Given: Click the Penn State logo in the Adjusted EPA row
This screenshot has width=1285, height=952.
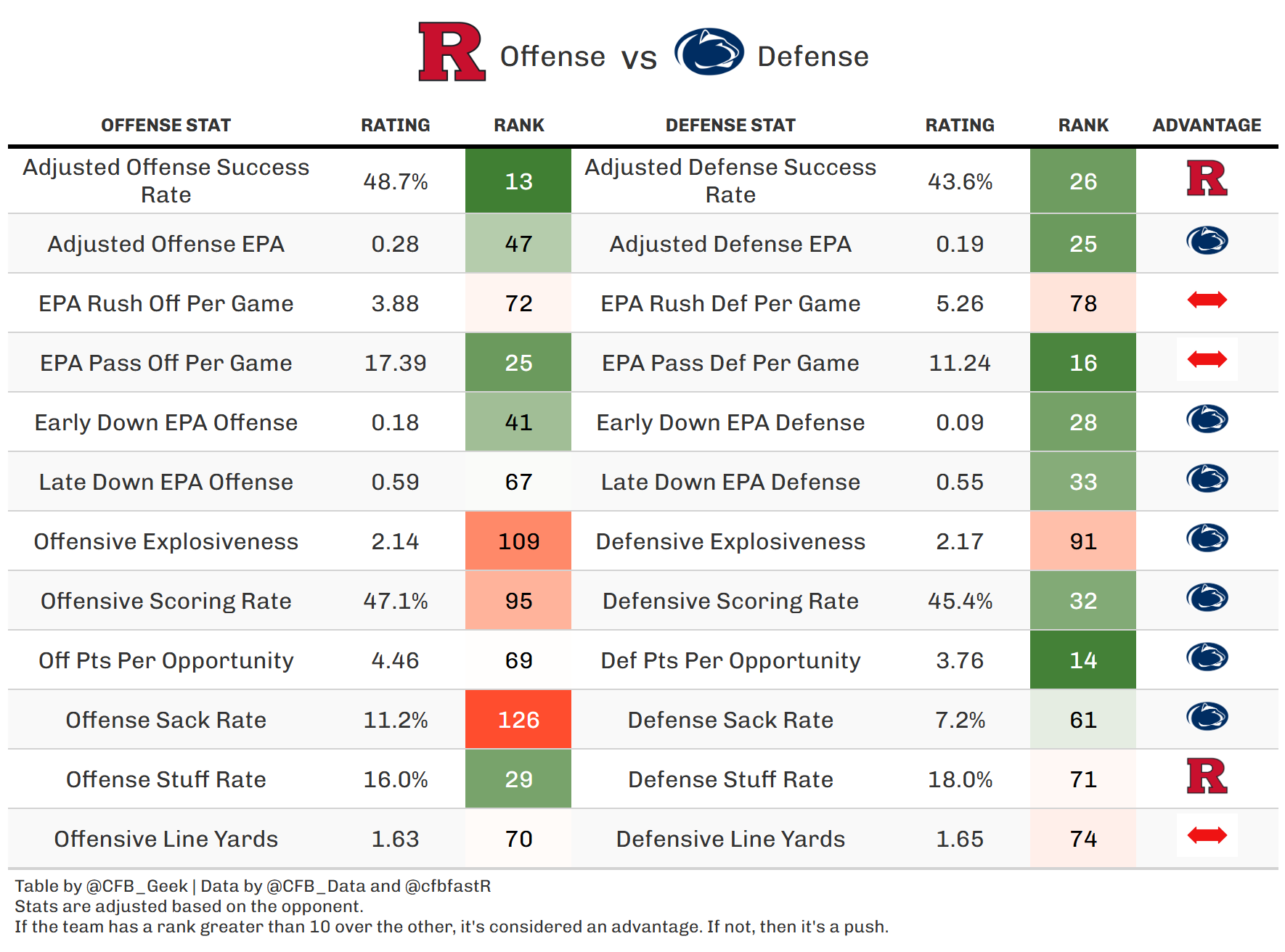Looking at the screenshot, I should point(1207,241).
